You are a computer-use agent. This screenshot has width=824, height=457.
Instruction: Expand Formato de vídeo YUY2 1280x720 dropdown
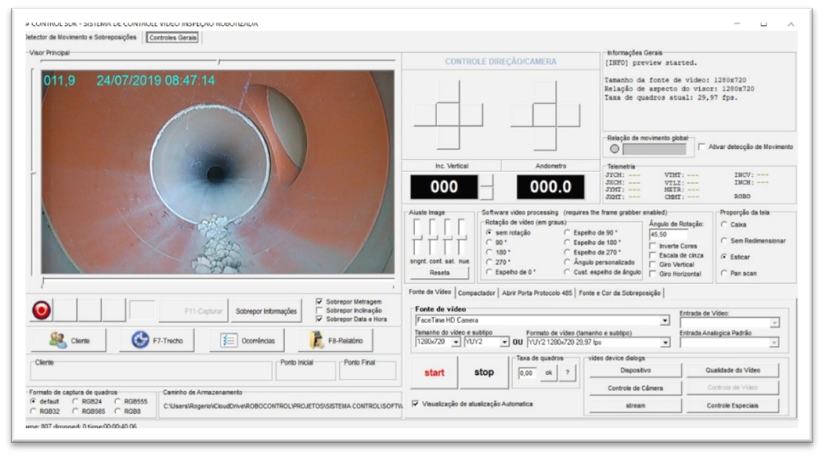665,342
